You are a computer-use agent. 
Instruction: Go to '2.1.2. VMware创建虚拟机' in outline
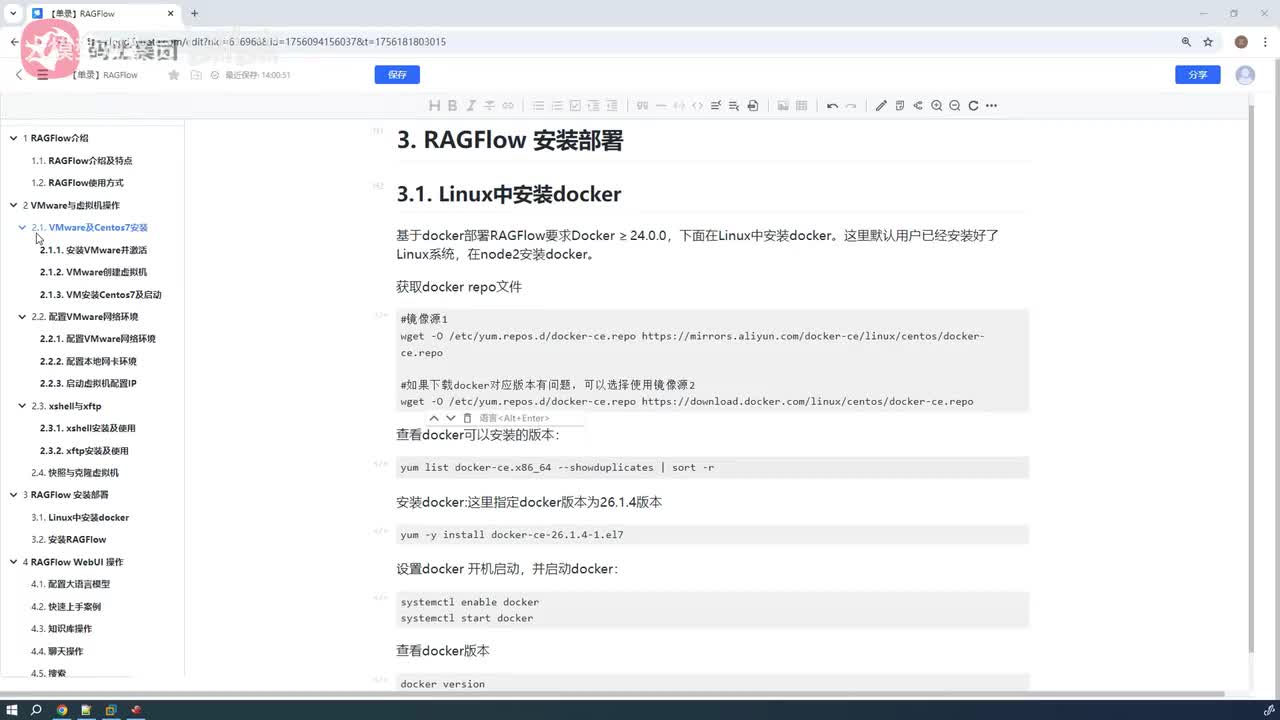93,272
